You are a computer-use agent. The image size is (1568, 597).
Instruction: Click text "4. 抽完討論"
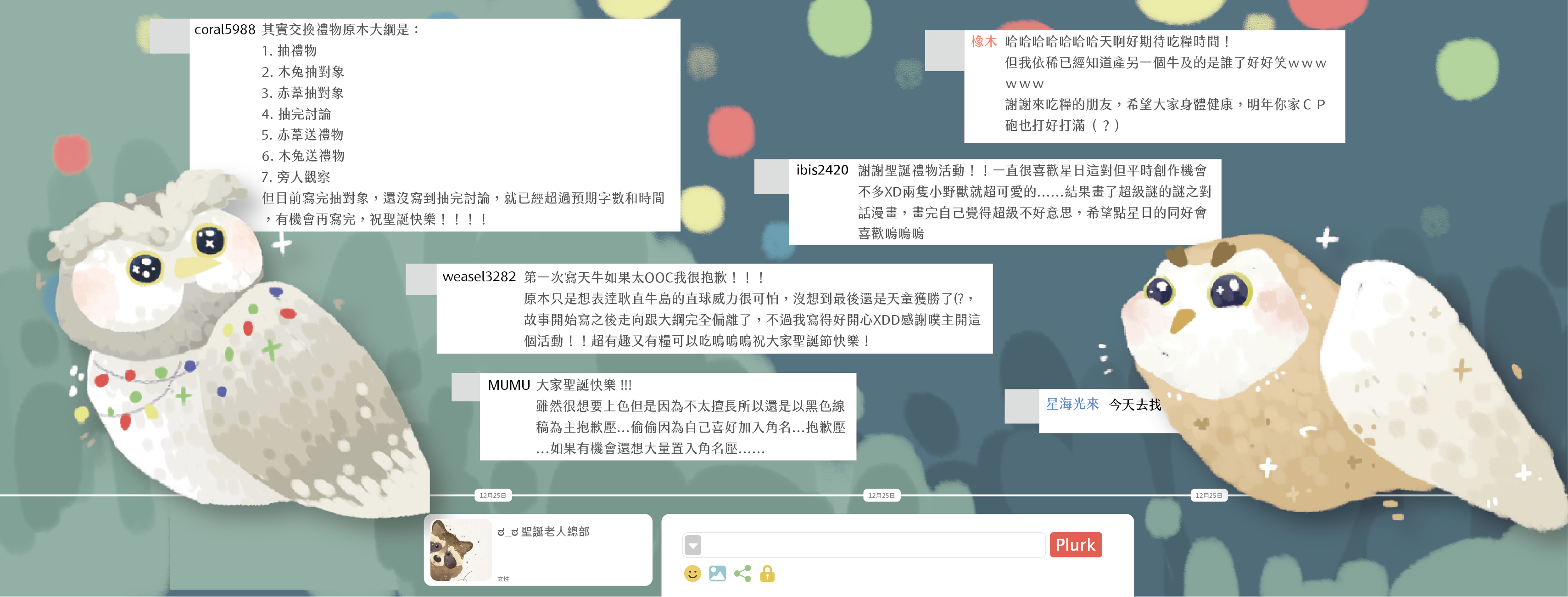[x=296, y=114]
